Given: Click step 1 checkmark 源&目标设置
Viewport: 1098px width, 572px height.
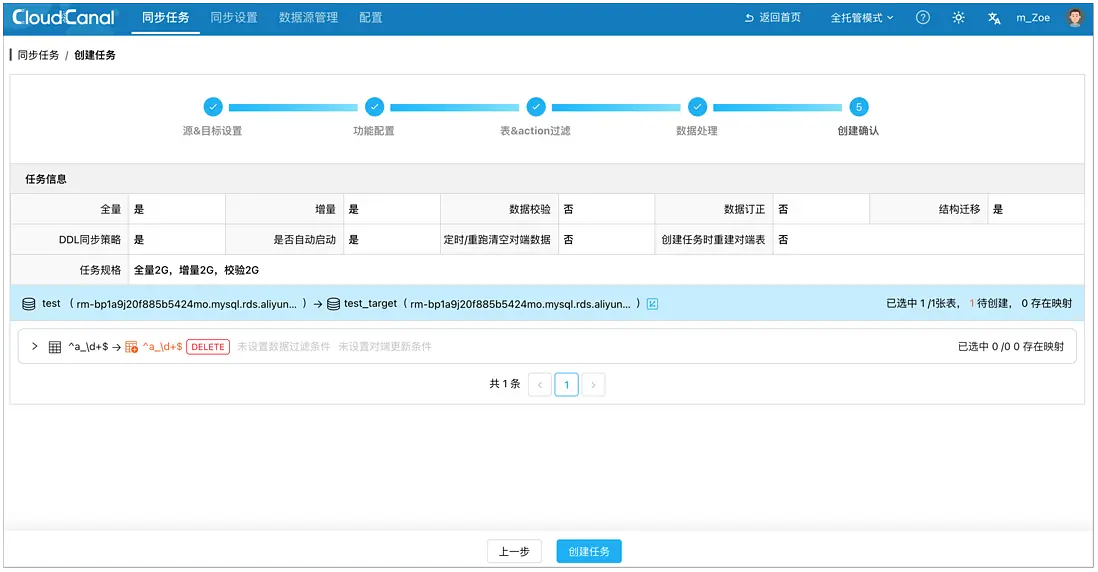Looking at the screenshot, I should [213, 107].
